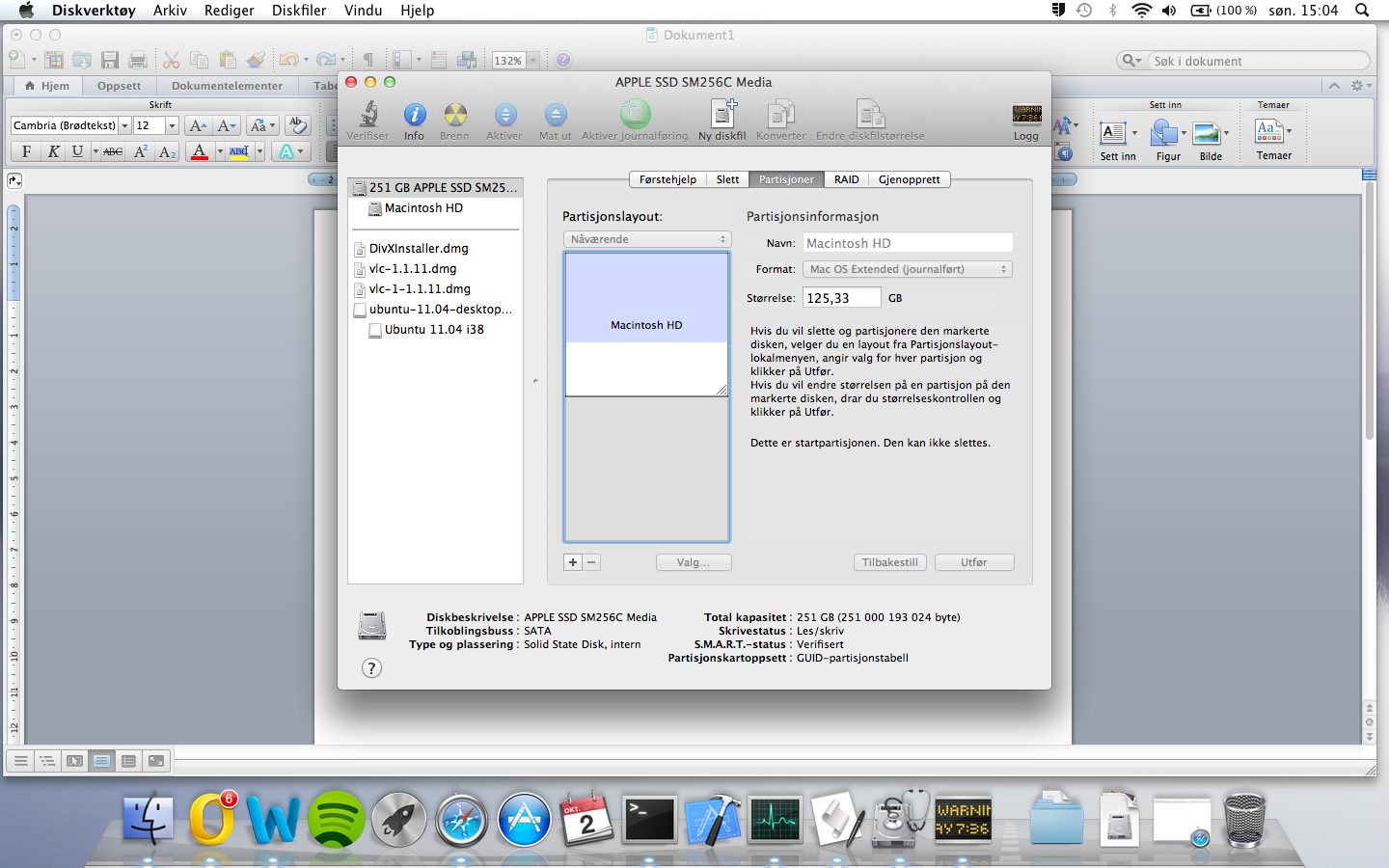Click the Konverter toolbar icon
The height and width of the screenshot is (868, 1389).
[x=780, y=114]
